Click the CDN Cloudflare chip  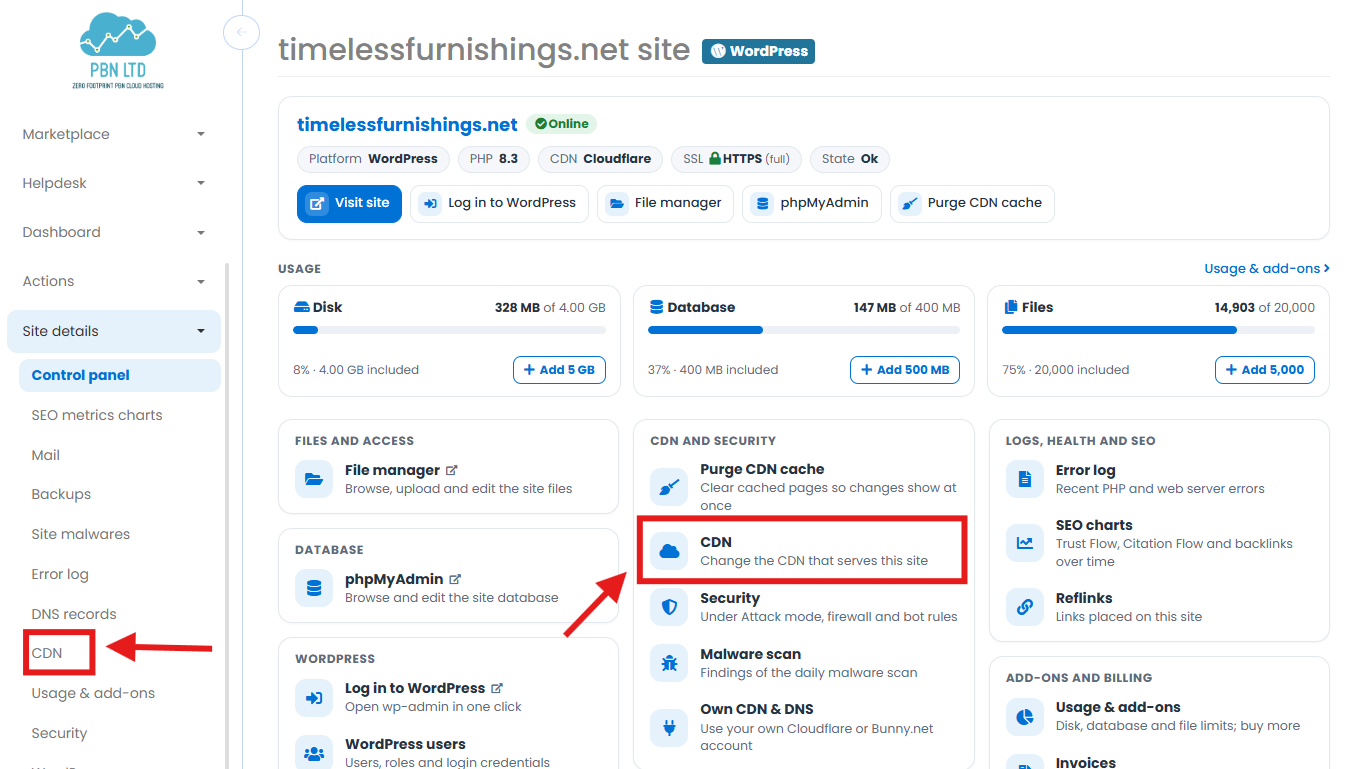(x=600, y=158)
